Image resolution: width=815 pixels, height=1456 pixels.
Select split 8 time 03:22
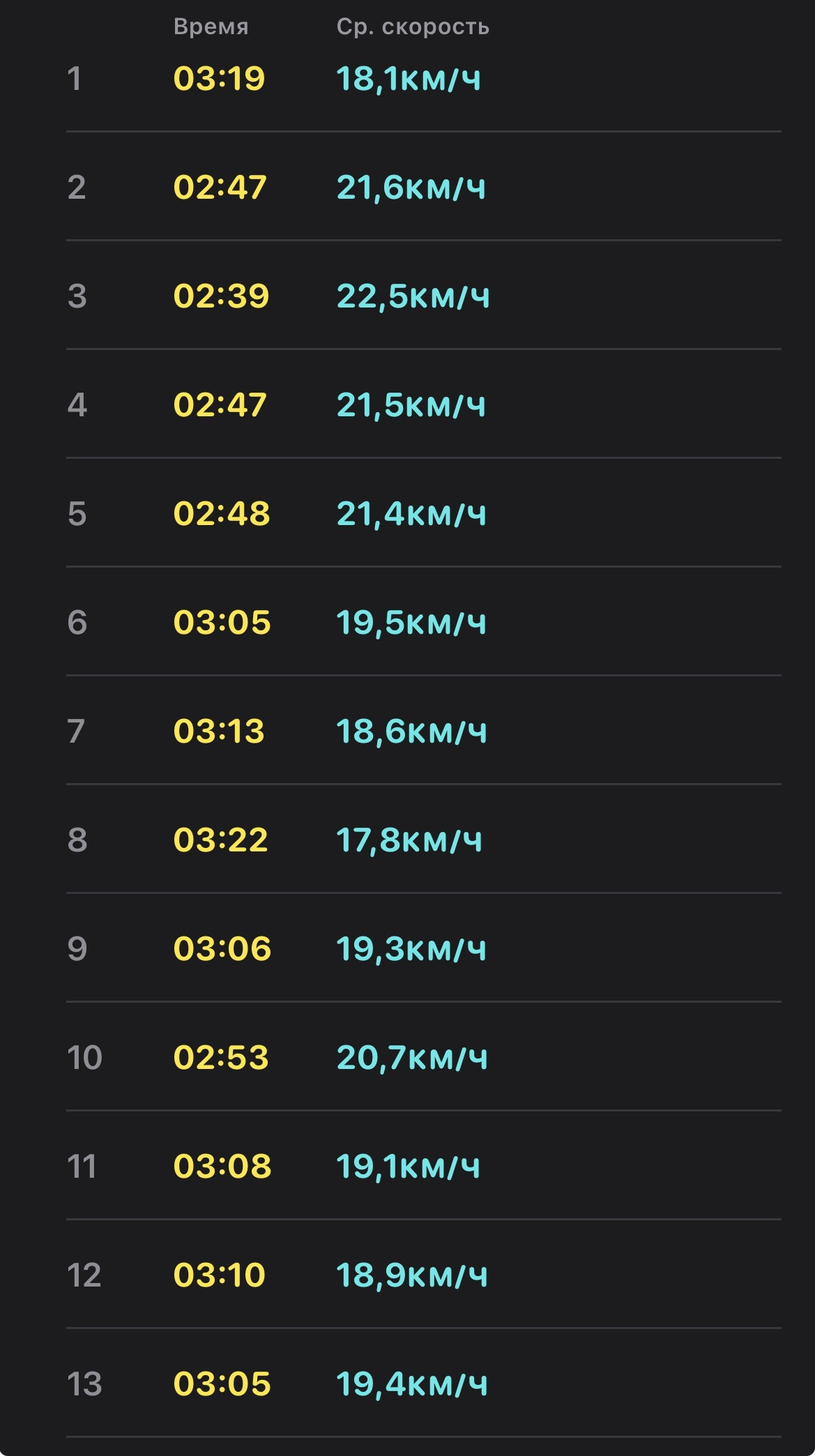pyautogui.click(x=220, y=840)
